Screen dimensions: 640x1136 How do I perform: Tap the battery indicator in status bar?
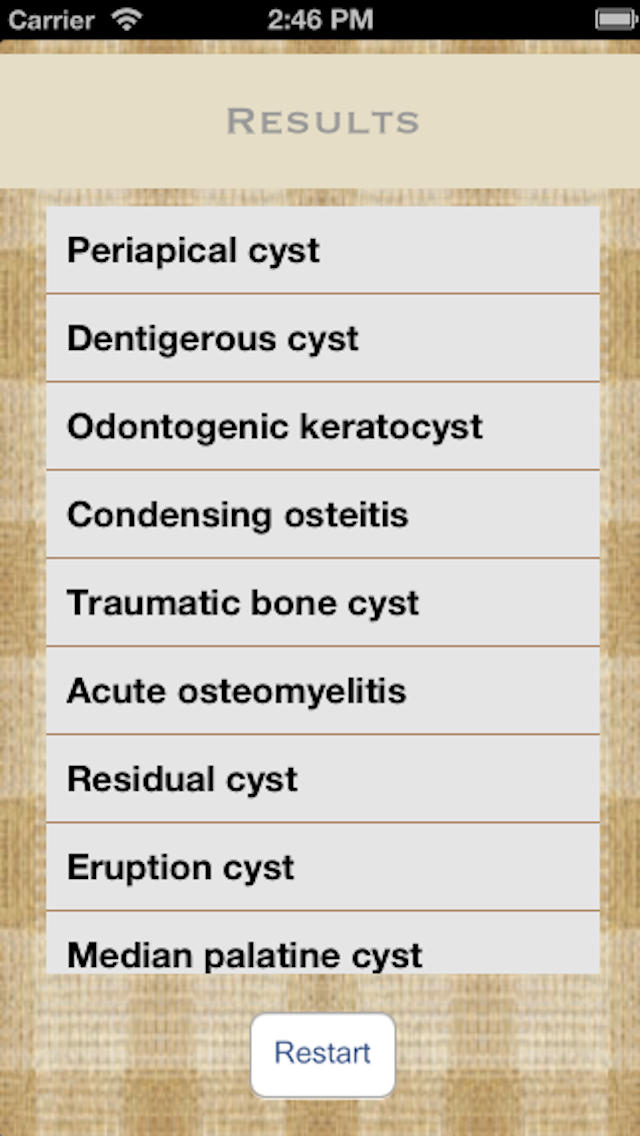tap(612, 18)
